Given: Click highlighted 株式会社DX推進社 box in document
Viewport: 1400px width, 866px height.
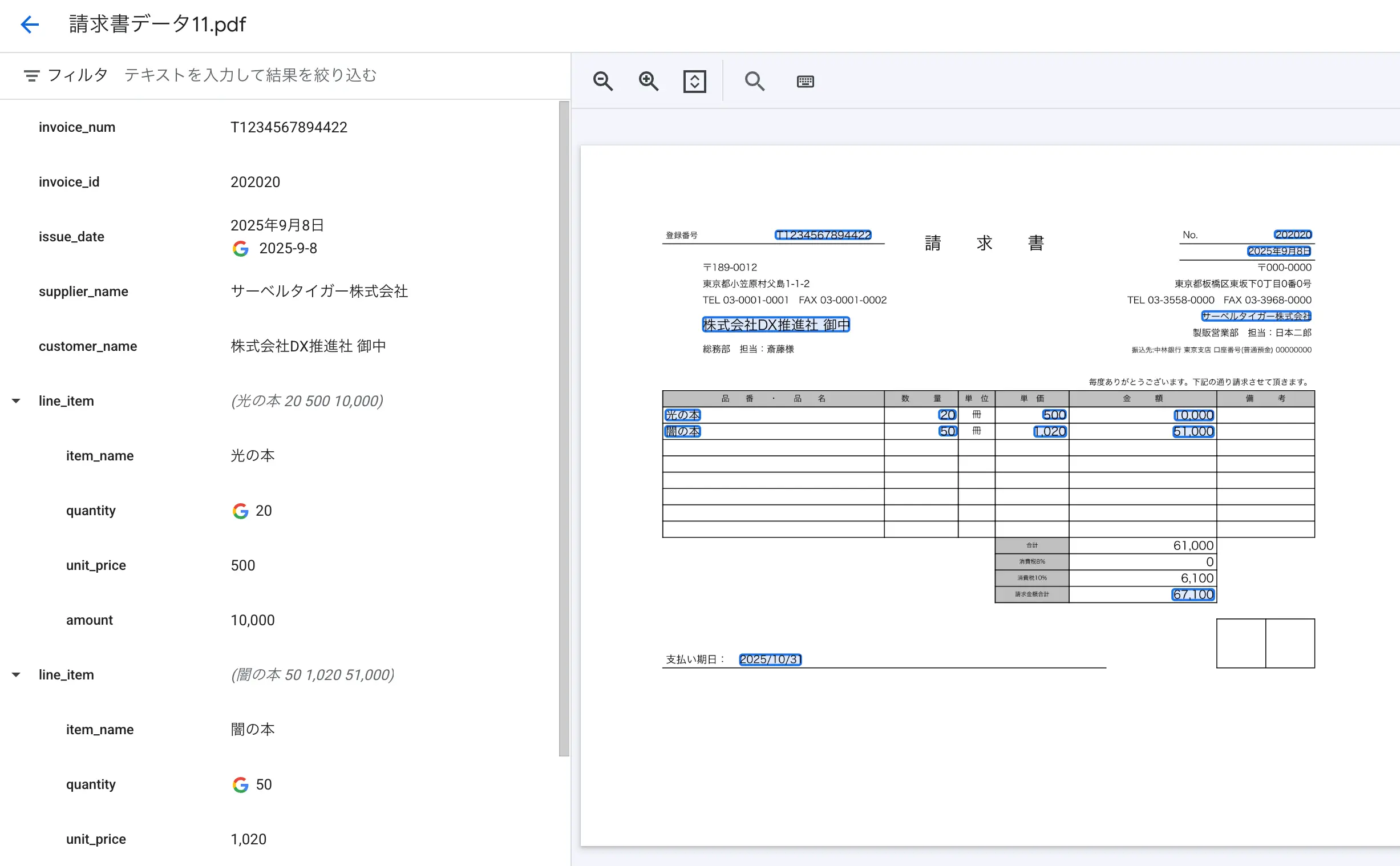Looking at the screenshot, I should tap(775, 325).
